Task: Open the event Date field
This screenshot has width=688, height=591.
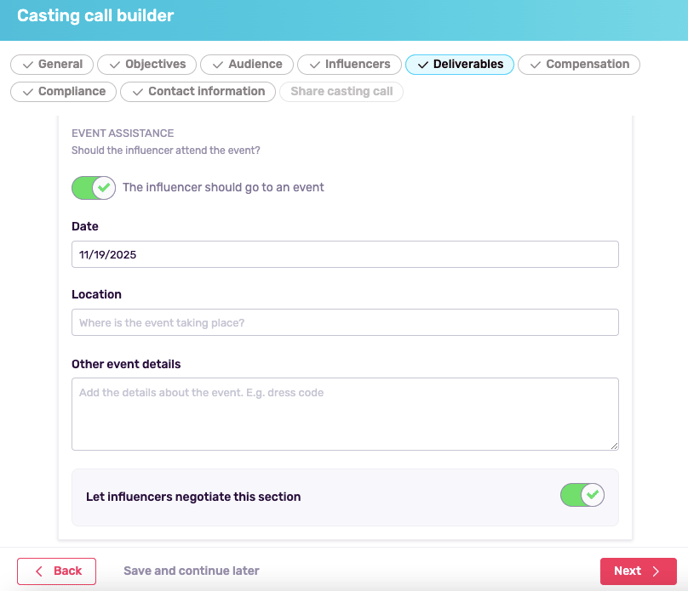Action: 345,255
